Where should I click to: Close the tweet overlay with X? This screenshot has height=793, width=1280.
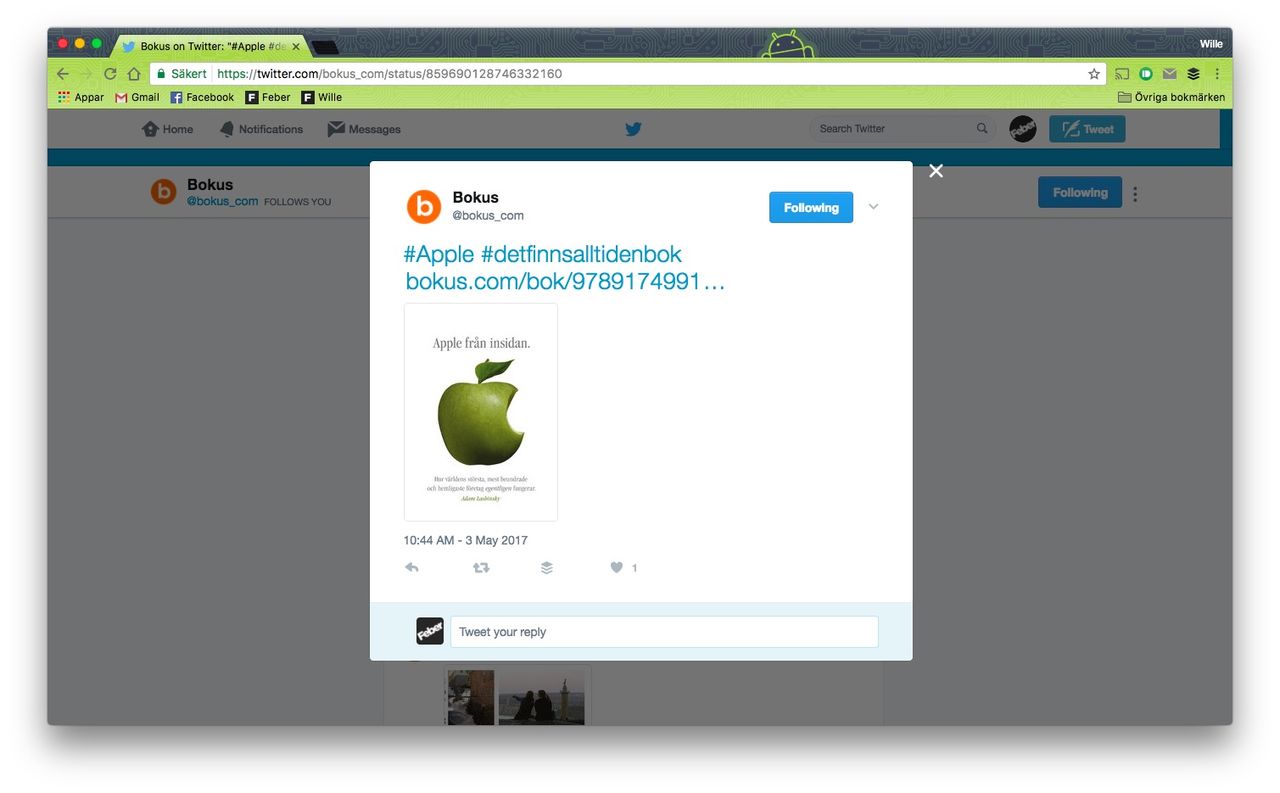[x=936, y=171]
